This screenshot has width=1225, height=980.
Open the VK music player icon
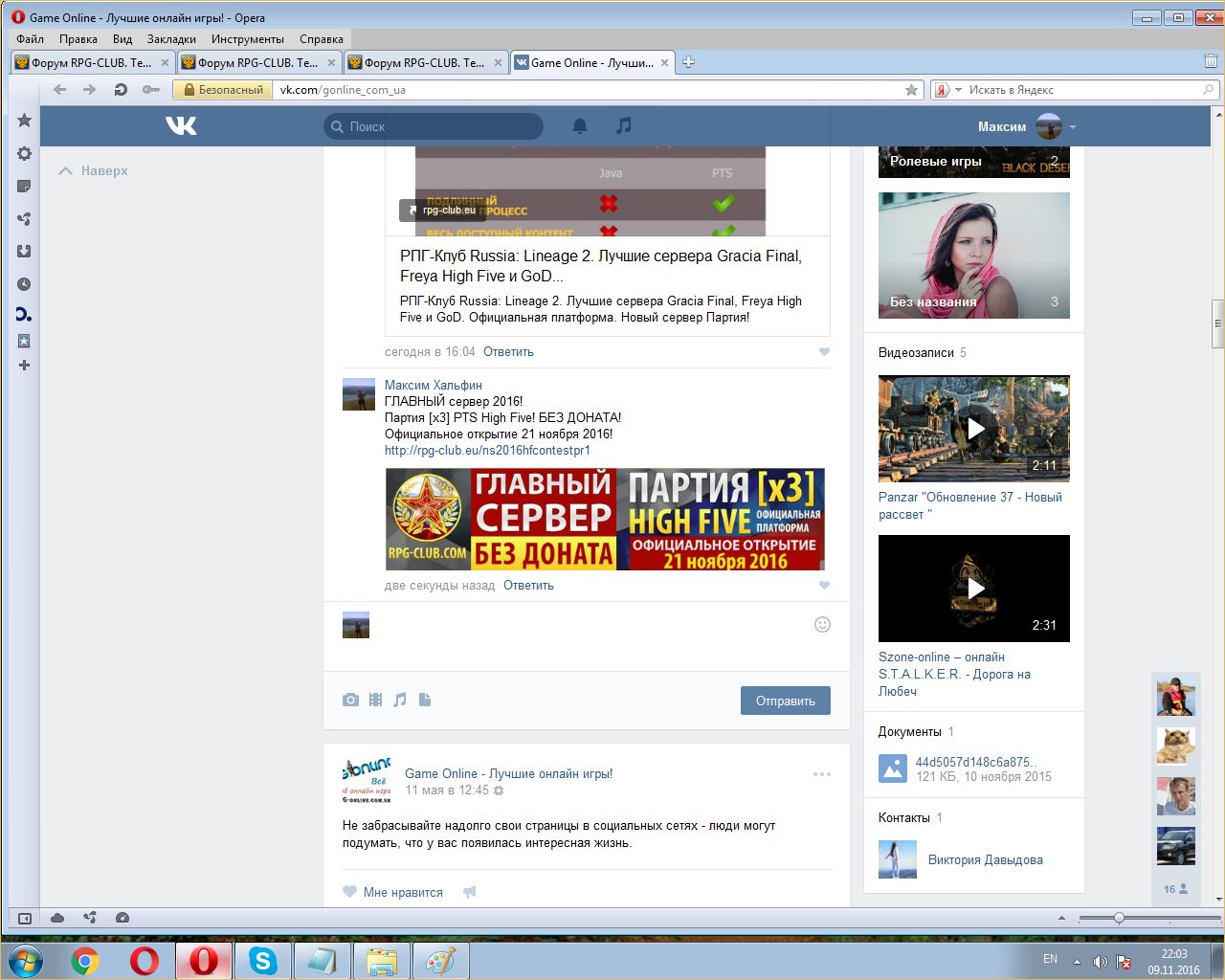tap(624, 125)
